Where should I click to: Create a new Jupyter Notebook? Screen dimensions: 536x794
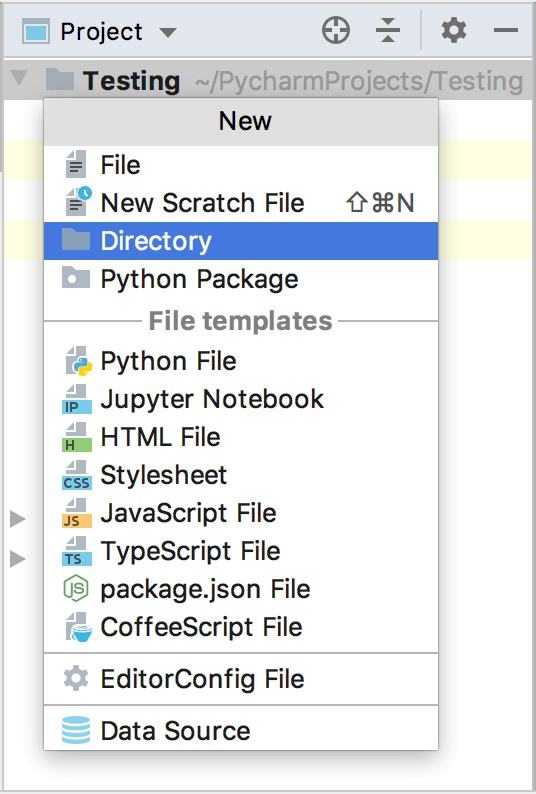click(x=241, y=399)
